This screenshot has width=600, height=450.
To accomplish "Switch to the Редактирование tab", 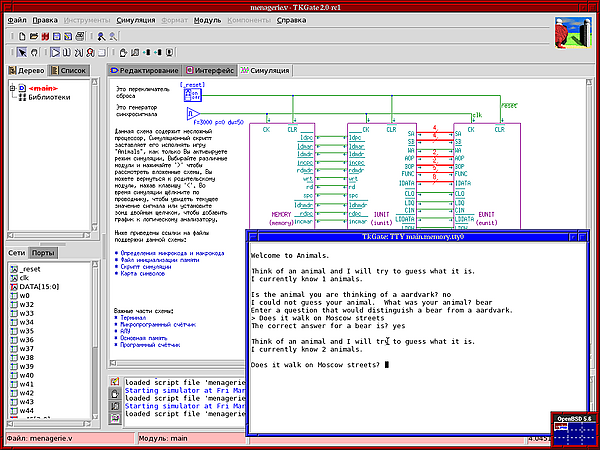I will click(x=143, y=71).
